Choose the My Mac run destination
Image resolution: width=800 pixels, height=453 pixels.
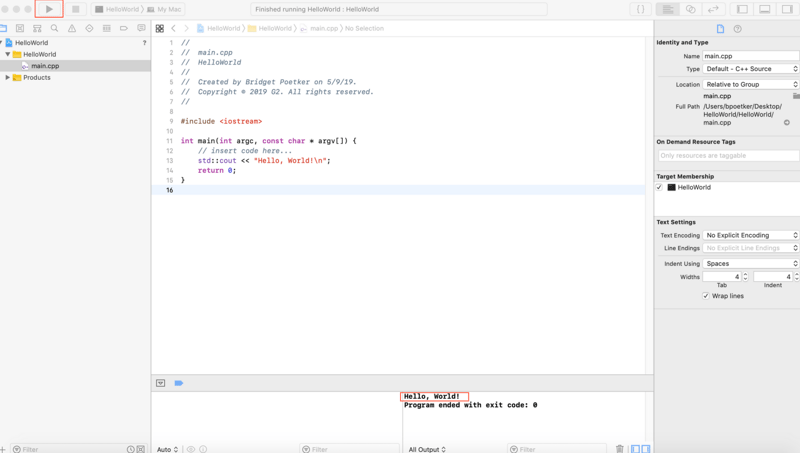coord(164,9)
